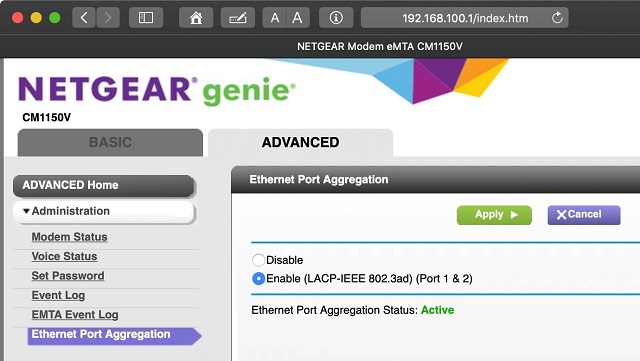
Task: Open ADVANCED Home in sidebar
Action: pos(104,185)
